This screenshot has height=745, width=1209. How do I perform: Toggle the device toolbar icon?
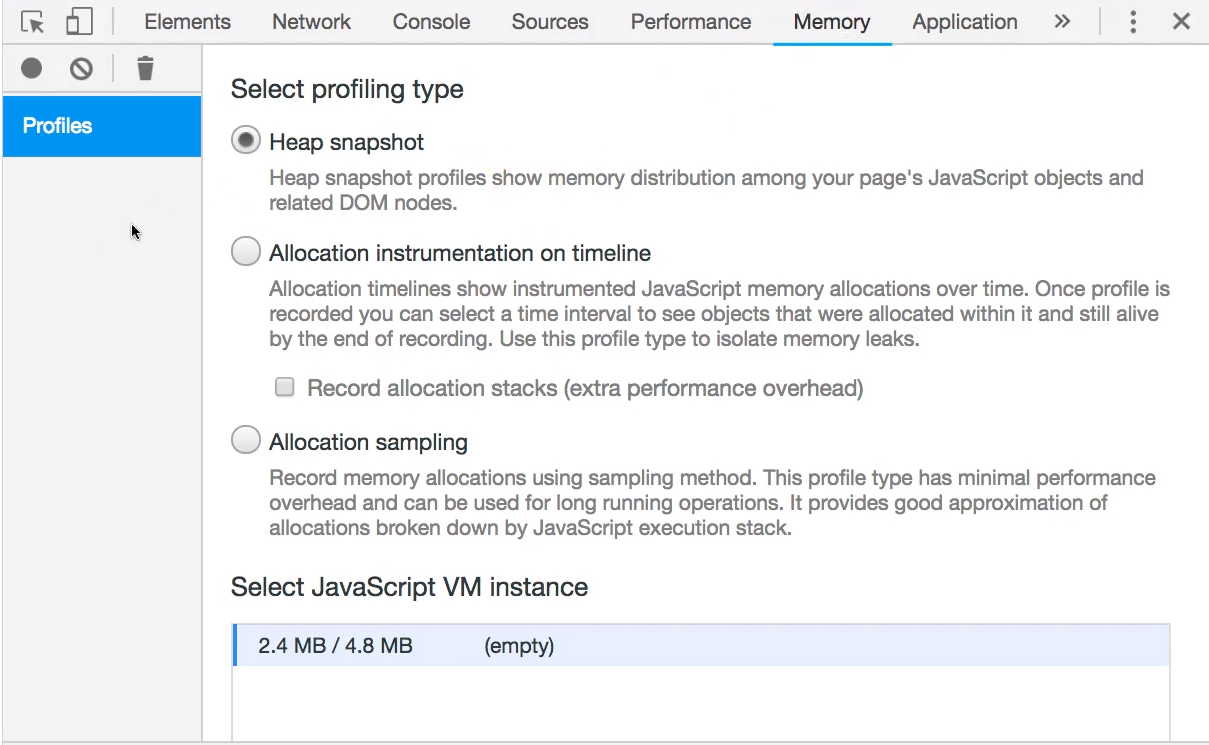(x=79, y=22)
